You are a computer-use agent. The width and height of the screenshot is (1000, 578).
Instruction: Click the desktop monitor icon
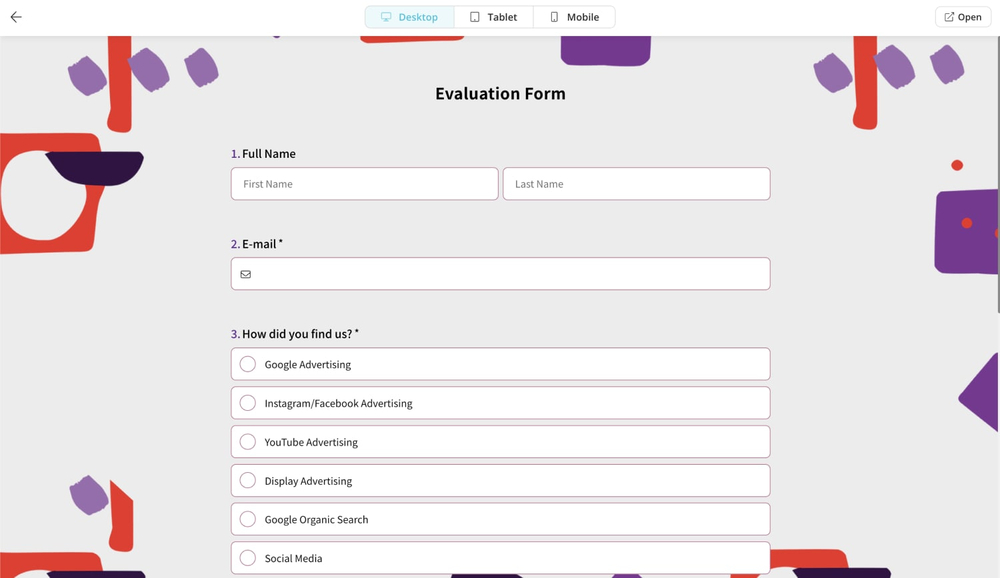tap(386, 17)
